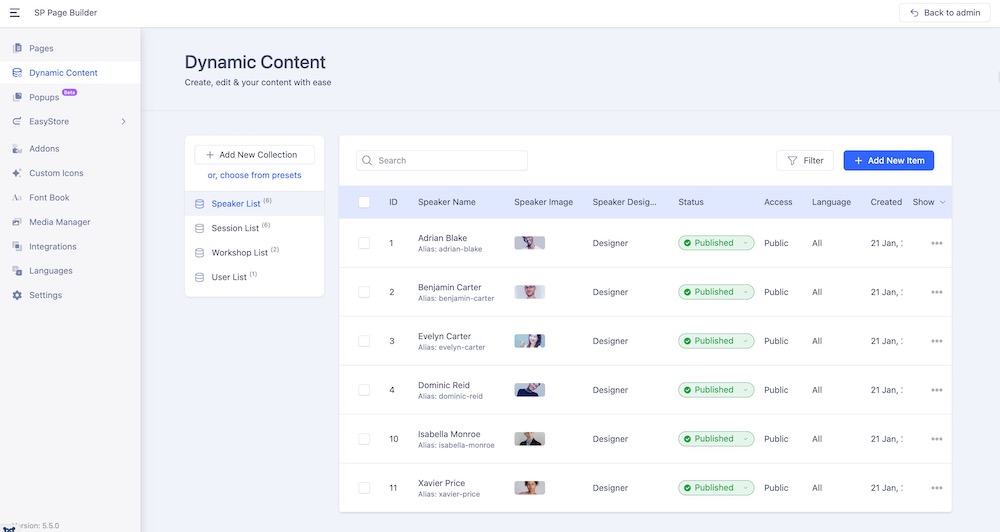Image resolution: width=1000 pixels, height=532 pixels.
Task: Click Isabella Monroe's speaker image thumbnail
Action: 529,439
